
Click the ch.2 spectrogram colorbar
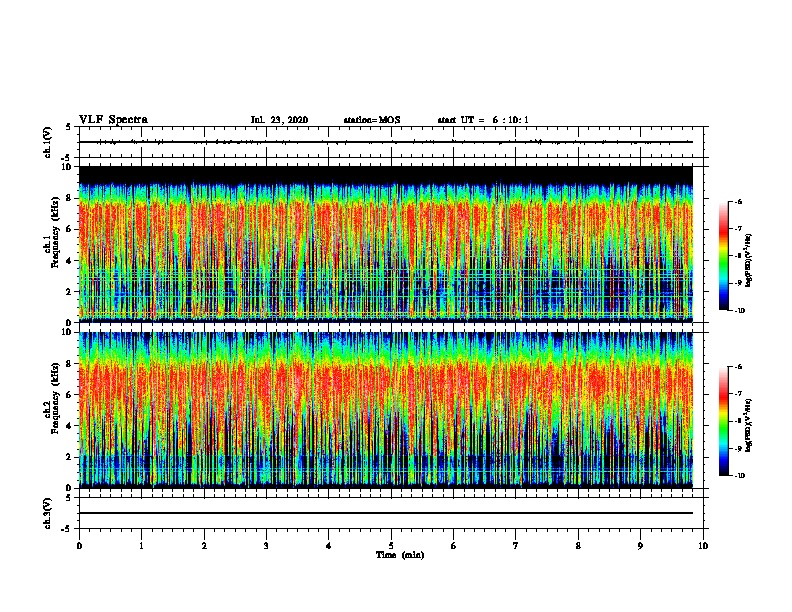pyautogui.click(x=723, y=421)
